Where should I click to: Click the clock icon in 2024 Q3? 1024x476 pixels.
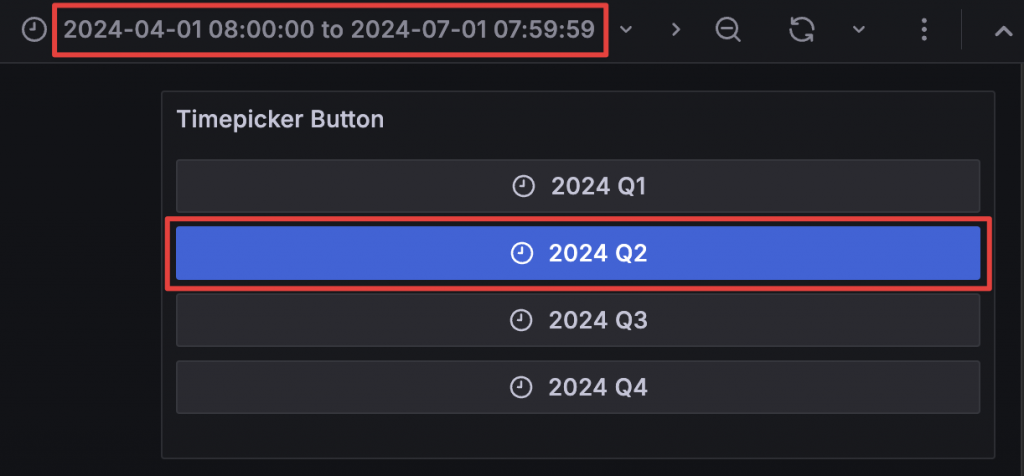coord(521,320)
